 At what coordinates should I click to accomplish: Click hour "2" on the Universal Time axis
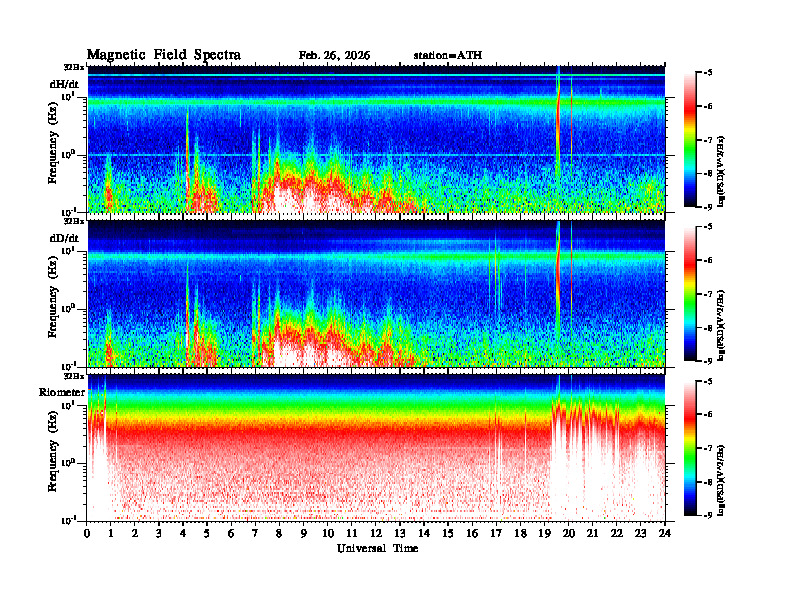tap(135, 534)
